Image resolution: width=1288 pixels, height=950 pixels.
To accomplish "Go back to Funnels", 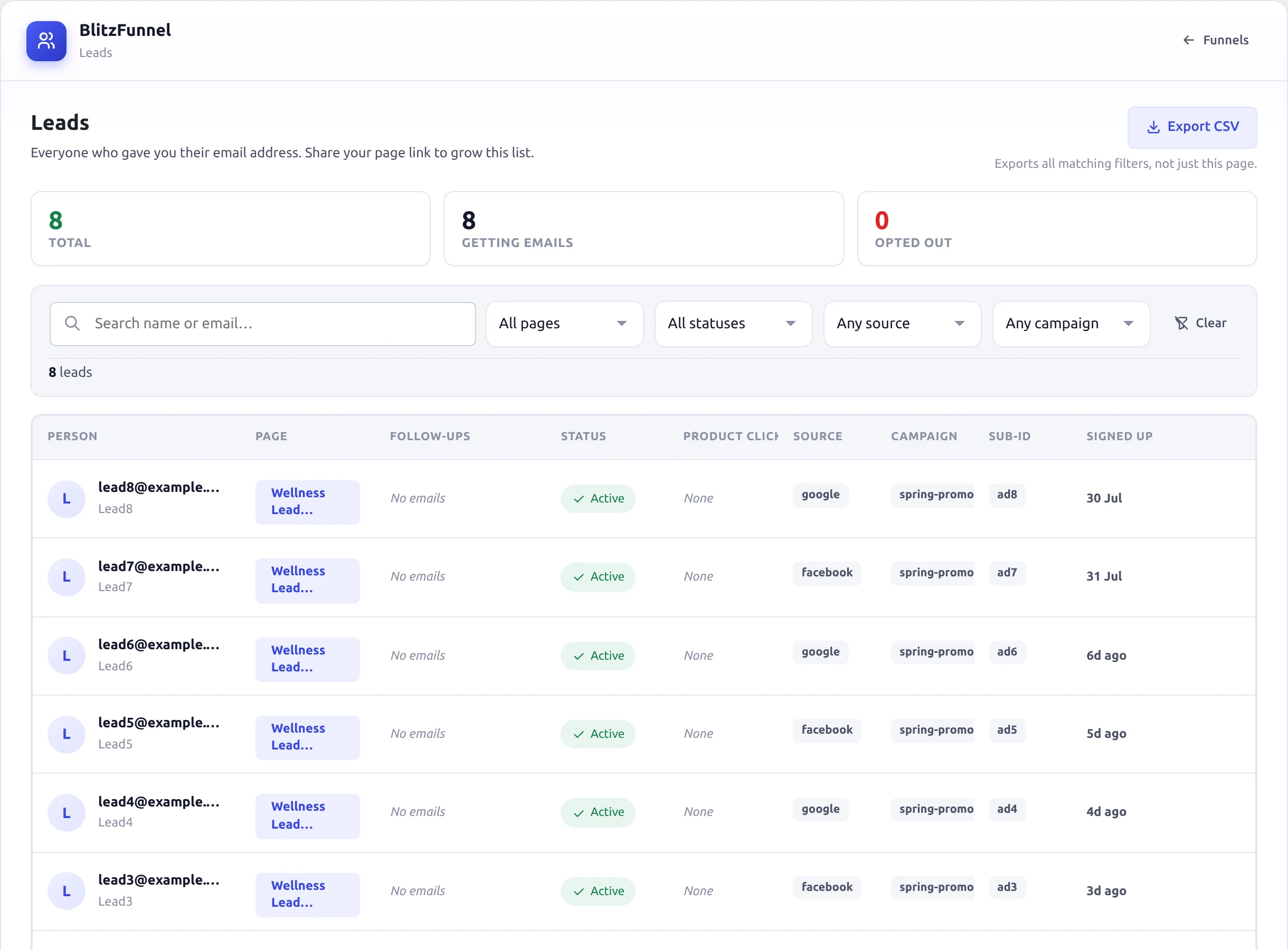I will [x=1215, y=40].
